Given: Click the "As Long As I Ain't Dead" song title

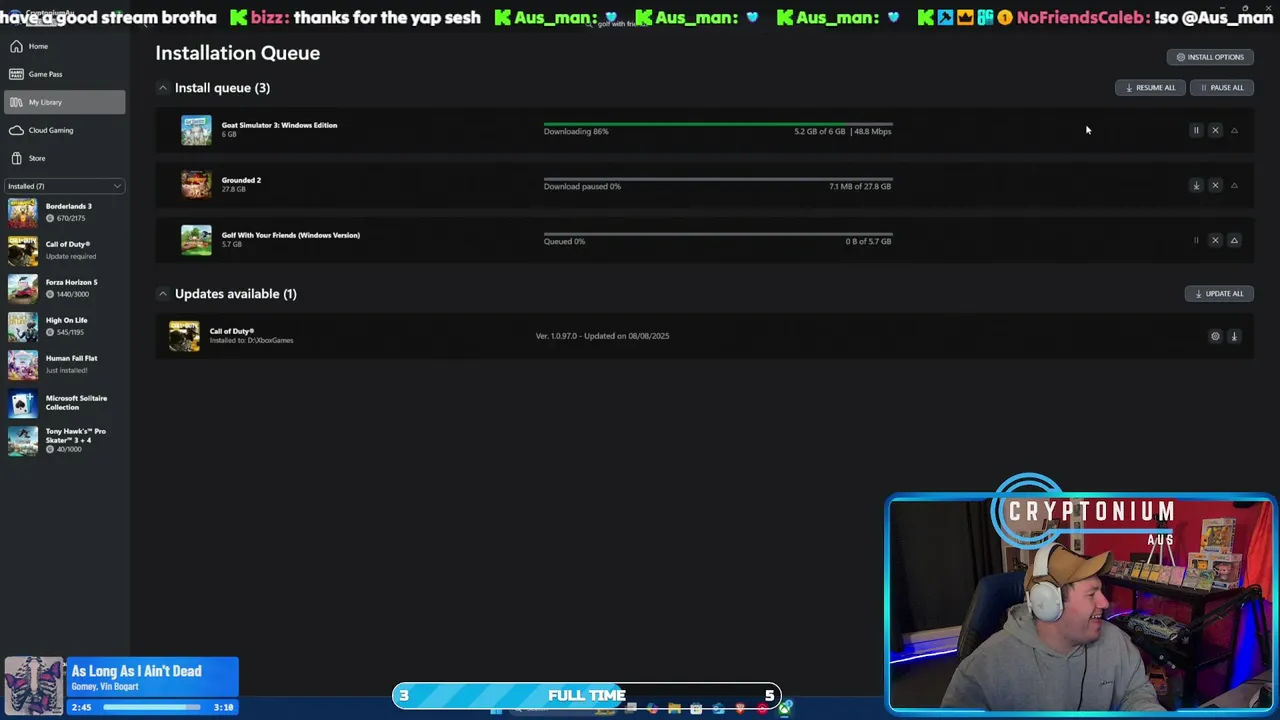Looking at the screenshot, I should [137, 671].
